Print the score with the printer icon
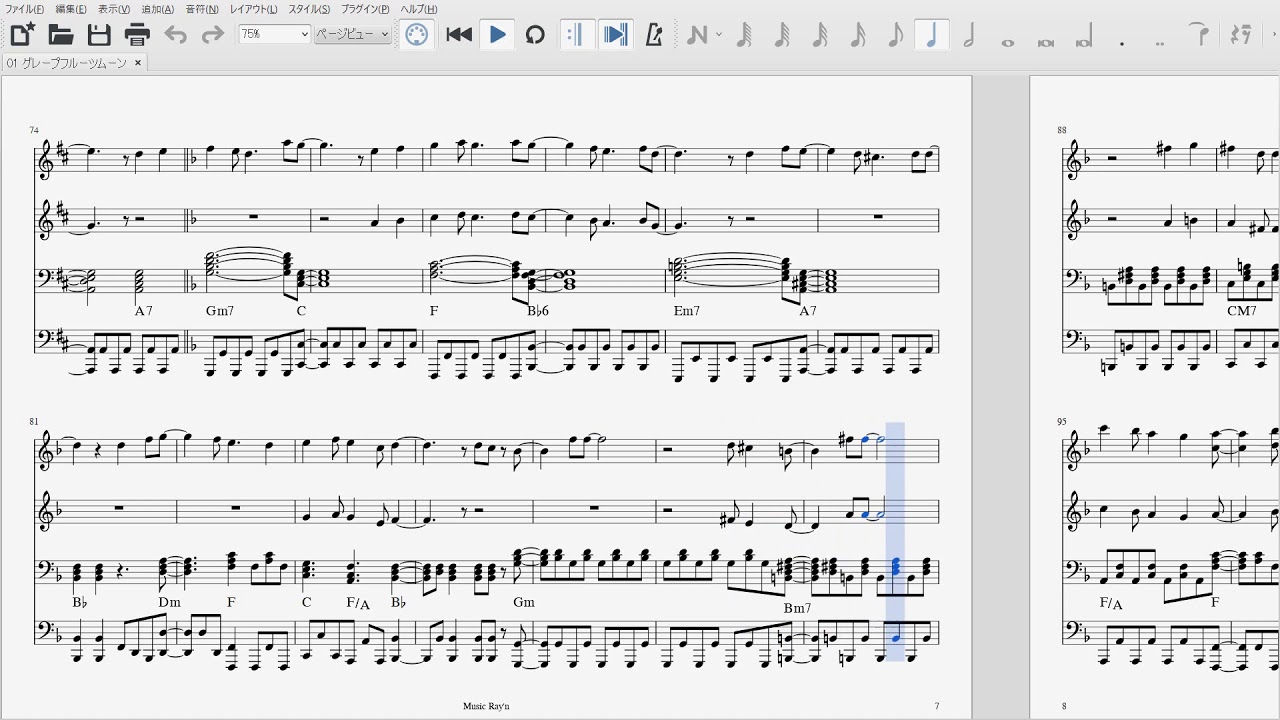Screen dimensions: 1280x720 click(x=137, y=35)
